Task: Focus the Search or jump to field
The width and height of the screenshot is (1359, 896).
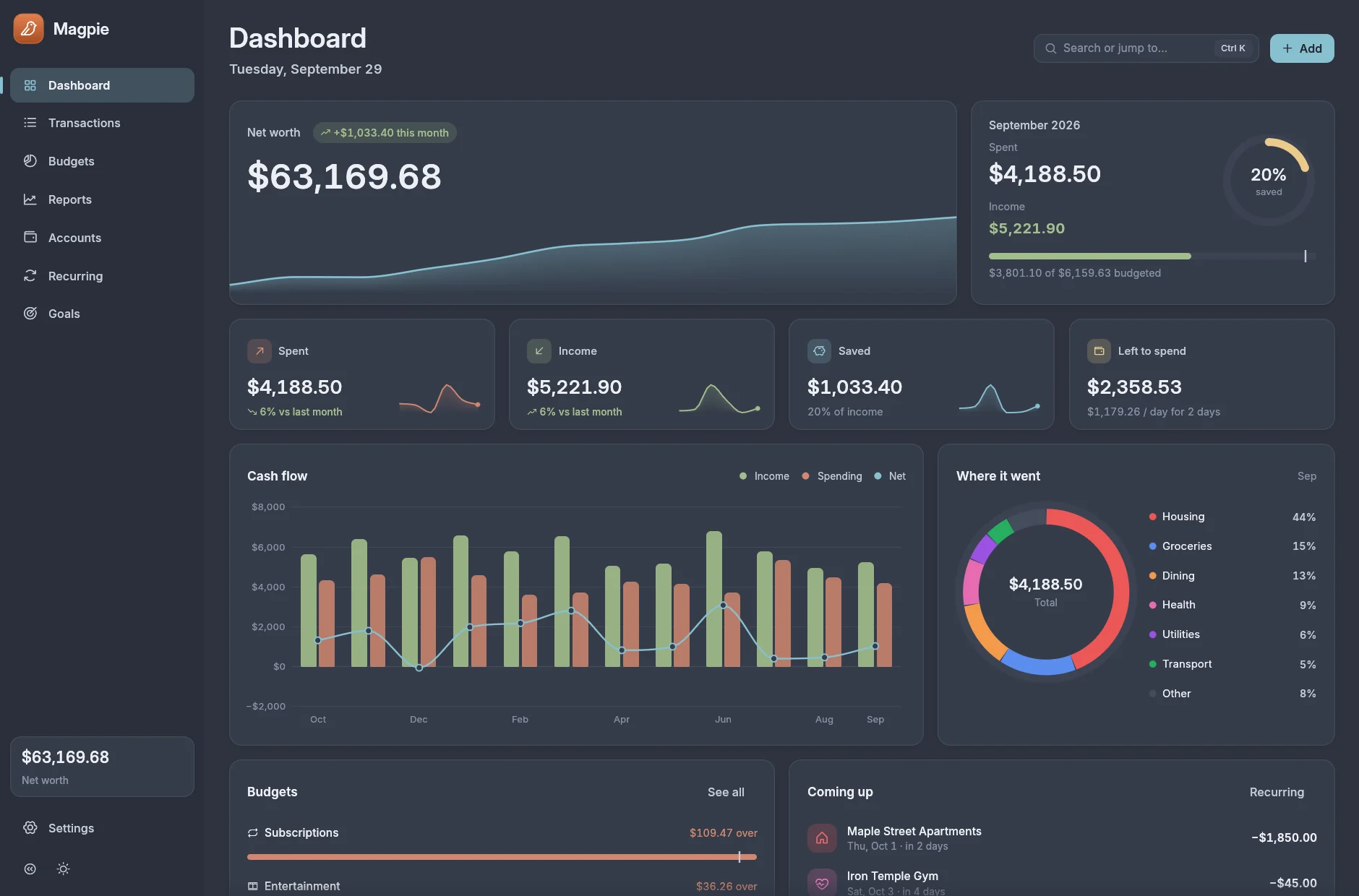Action: pyautogui.click(x=1146, y=48)
